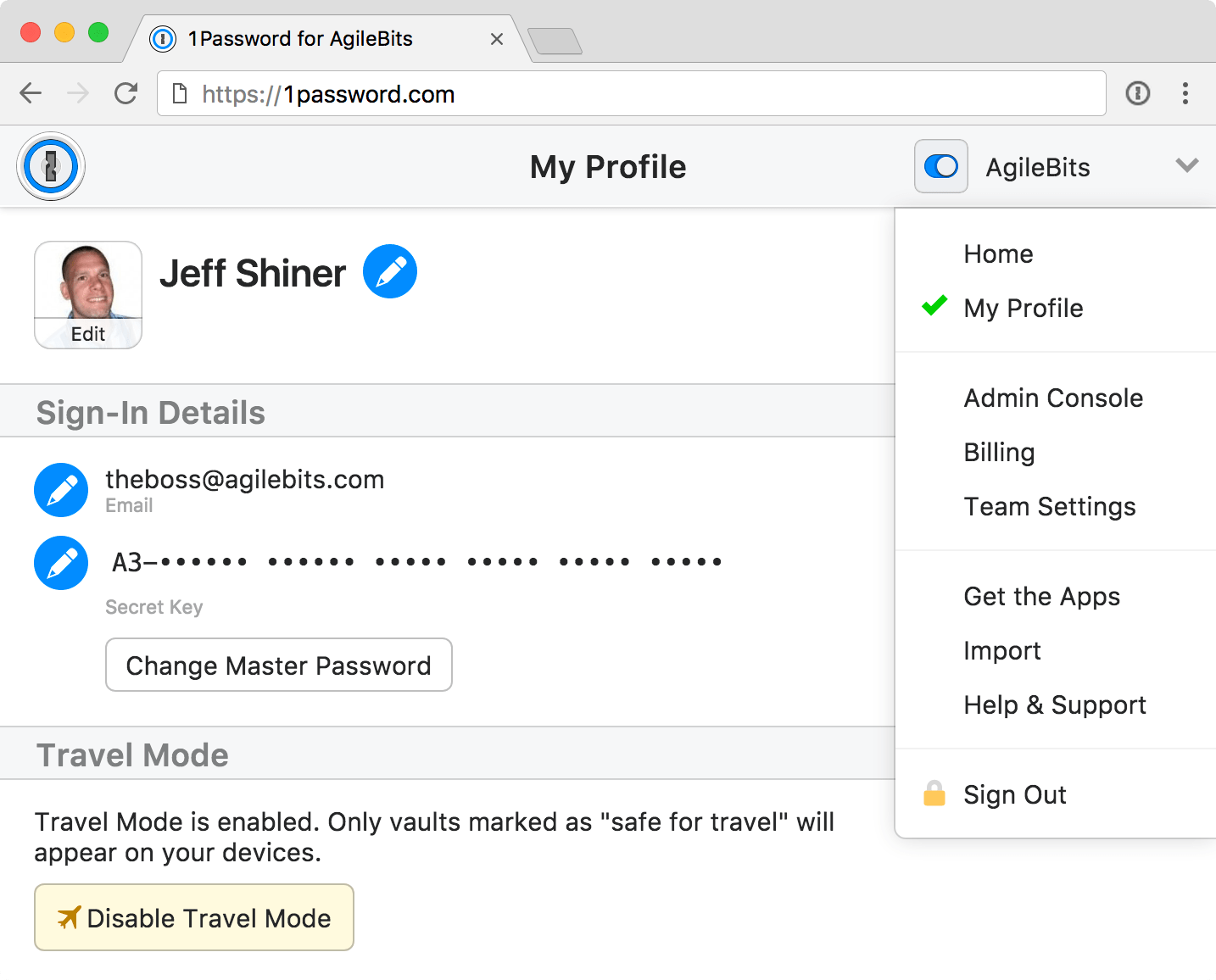Click the 1Password logo in the header
Image resolution: width=1216 pixels, height=980 pixels.
tap(51, 166)
